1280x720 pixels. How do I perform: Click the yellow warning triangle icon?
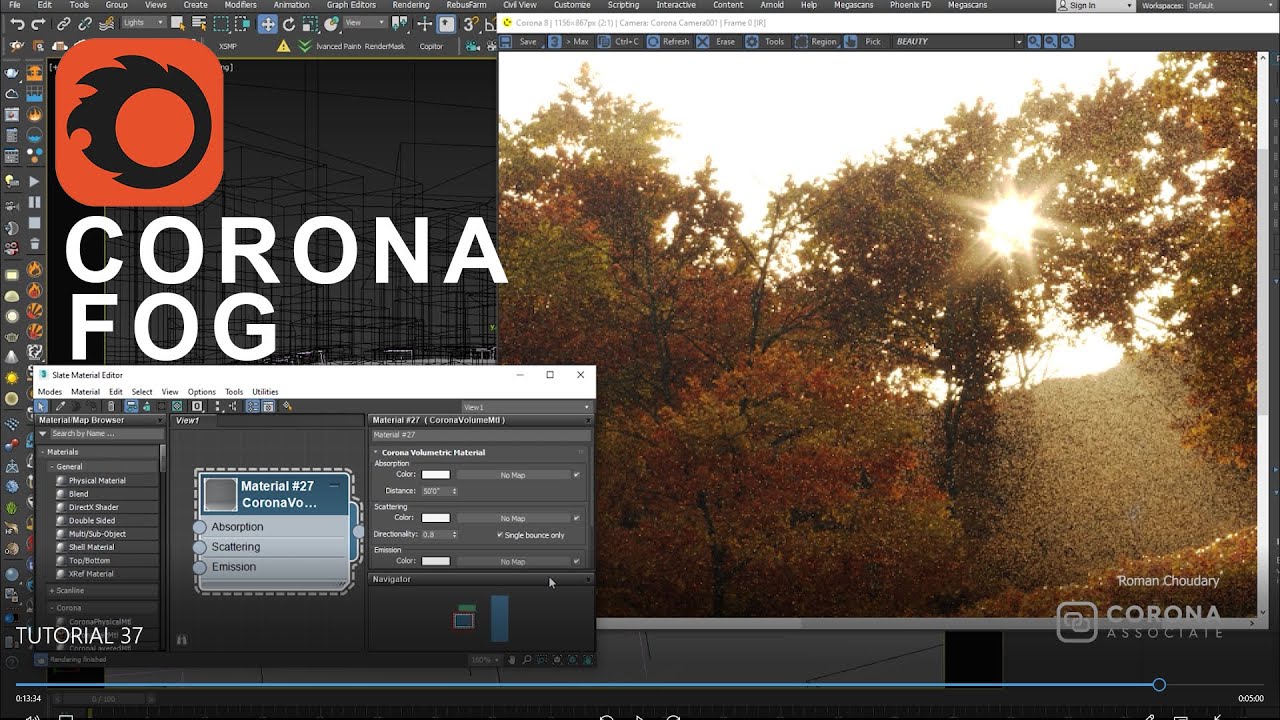pos(284,46)
